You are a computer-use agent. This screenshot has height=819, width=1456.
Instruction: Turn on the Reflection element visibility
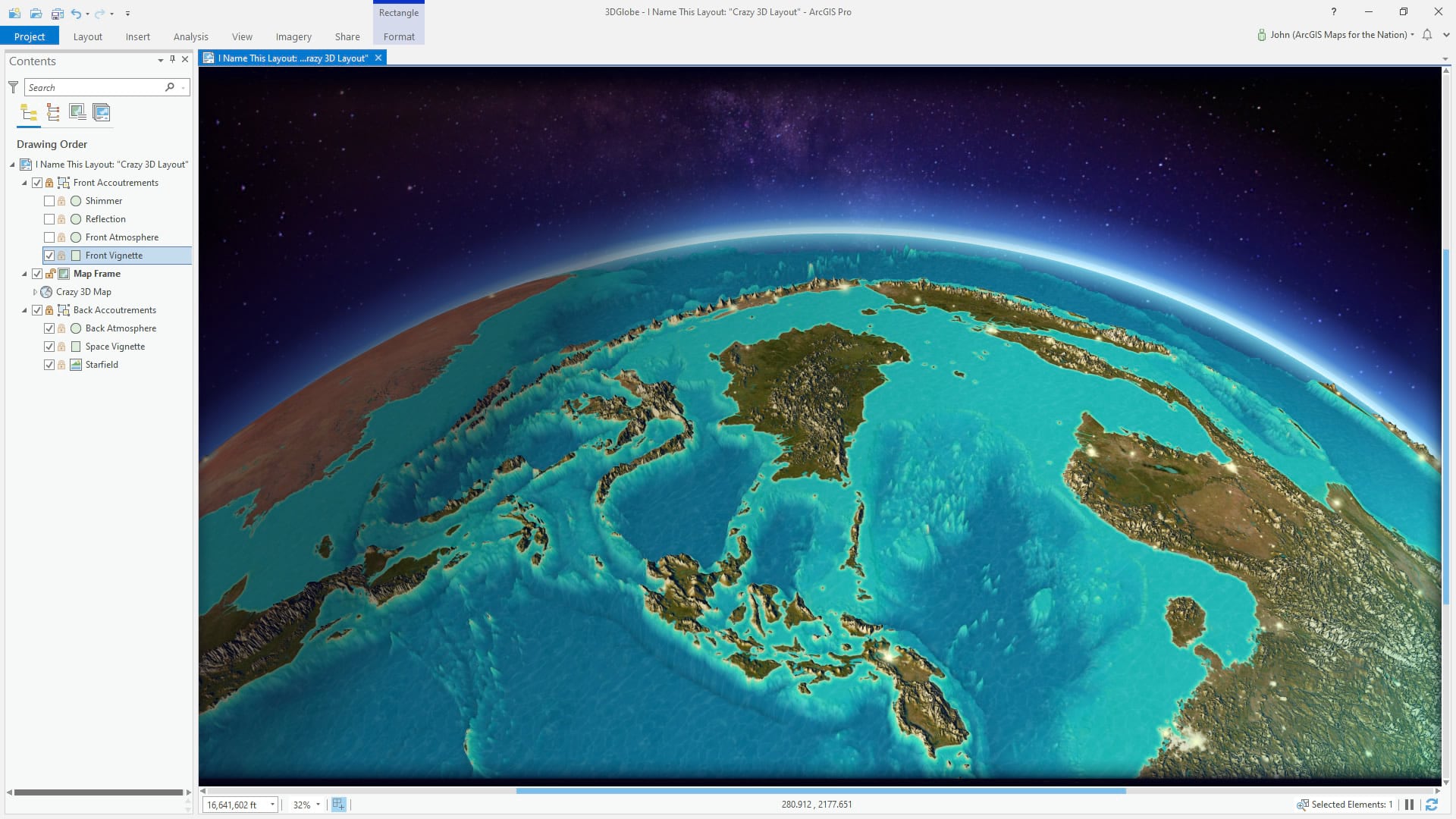(x=49, y=219)
